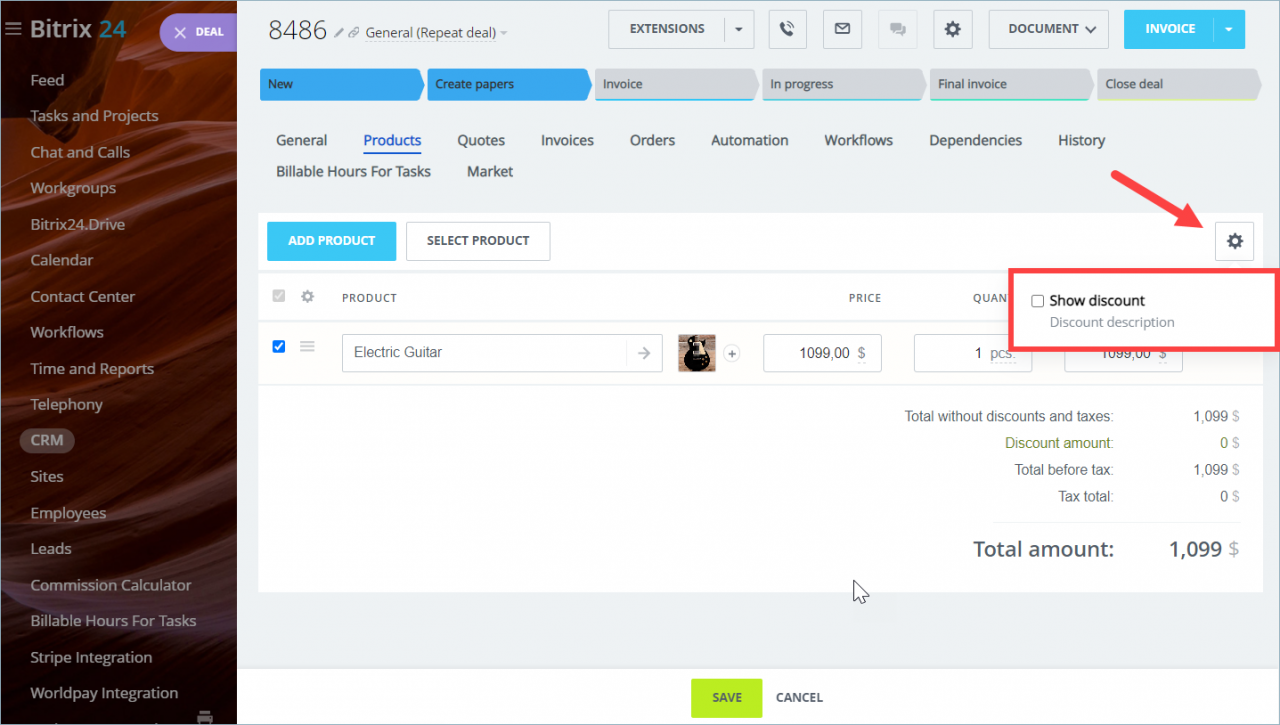Open Stripe Integration in sidebar

coord(91,657)
